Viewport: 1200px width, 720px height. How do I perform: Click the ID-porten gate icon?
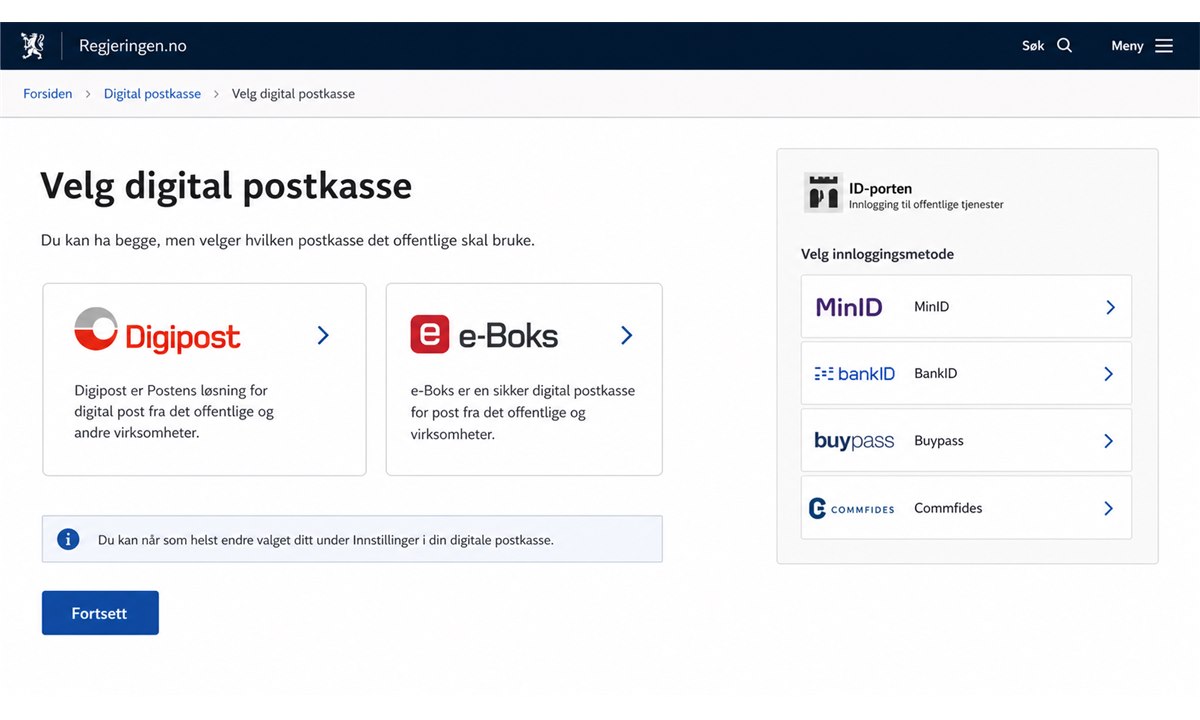pos(823,193)
